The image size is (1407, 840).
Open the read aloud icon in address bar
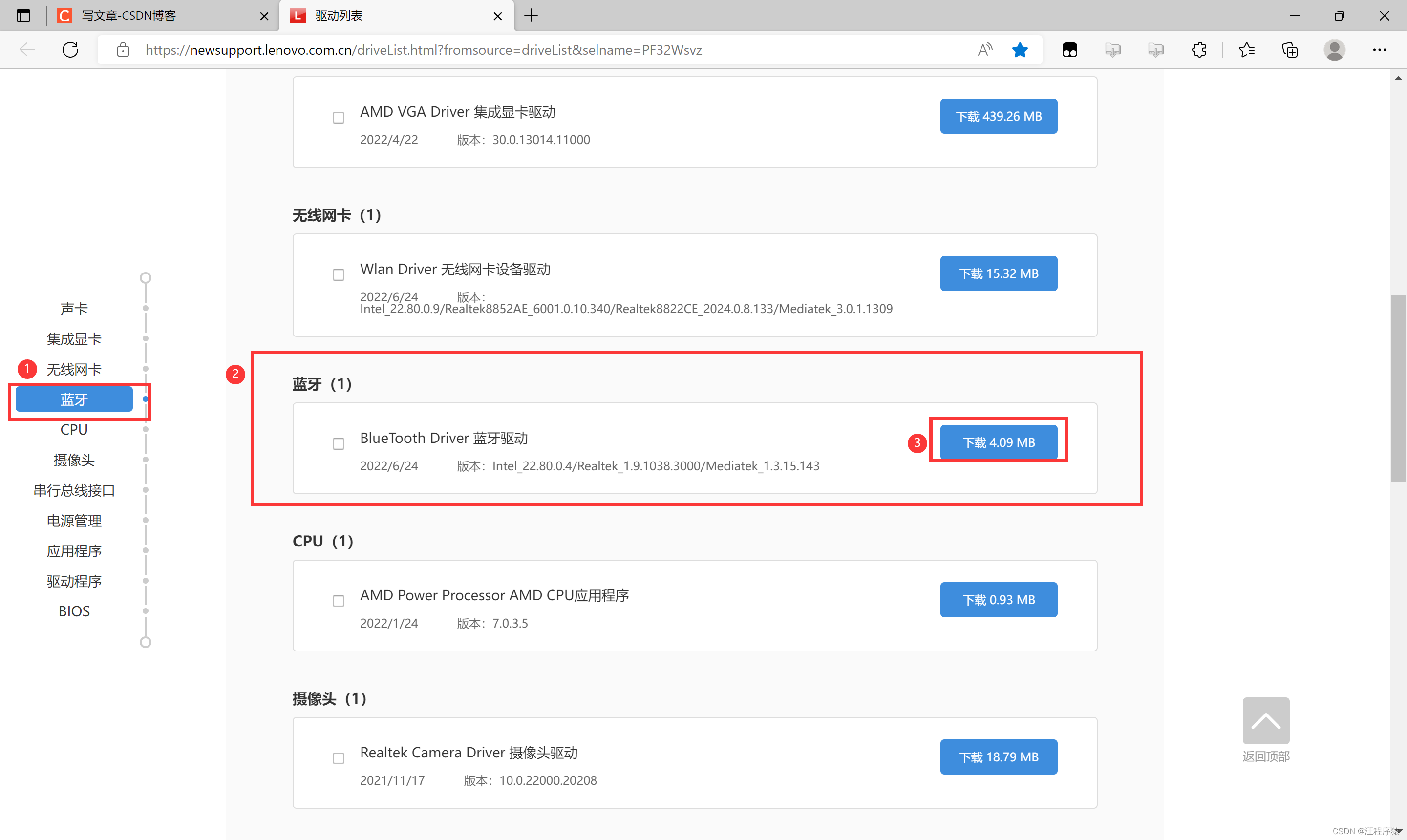point(984,50)
